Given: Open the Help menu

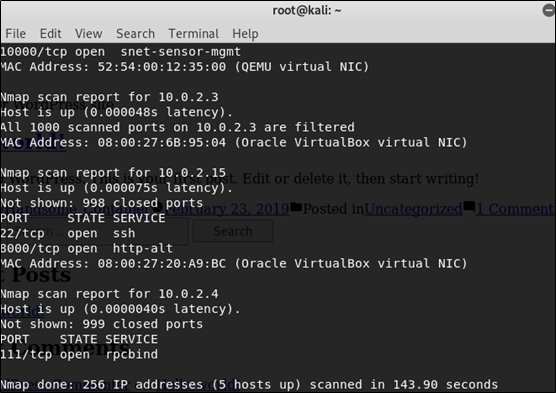Looking at the screenshot, I should point(245,34).
